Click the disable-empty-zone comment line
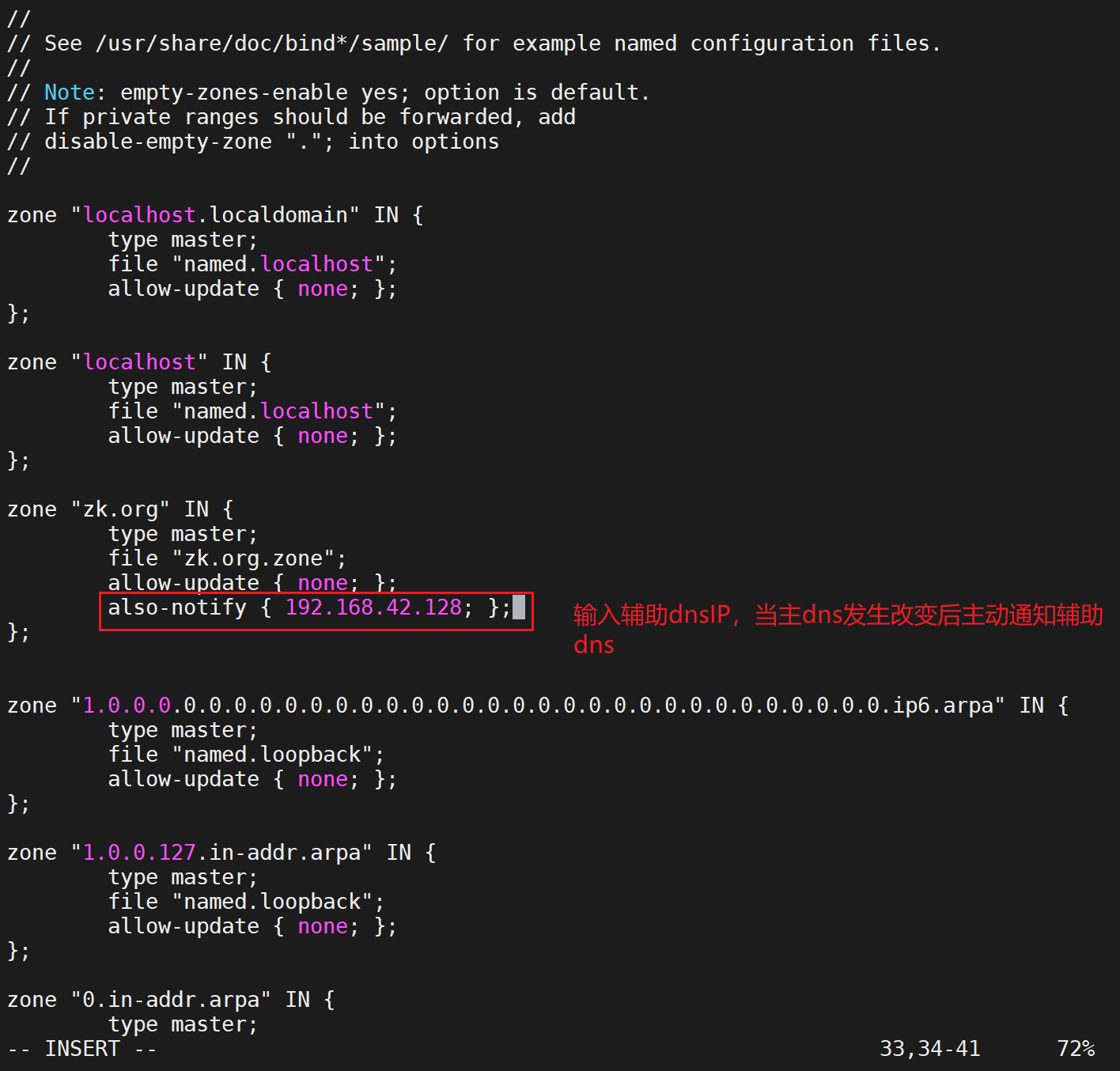Viewport: 1120px width, 1071px height. pos(253,142)
